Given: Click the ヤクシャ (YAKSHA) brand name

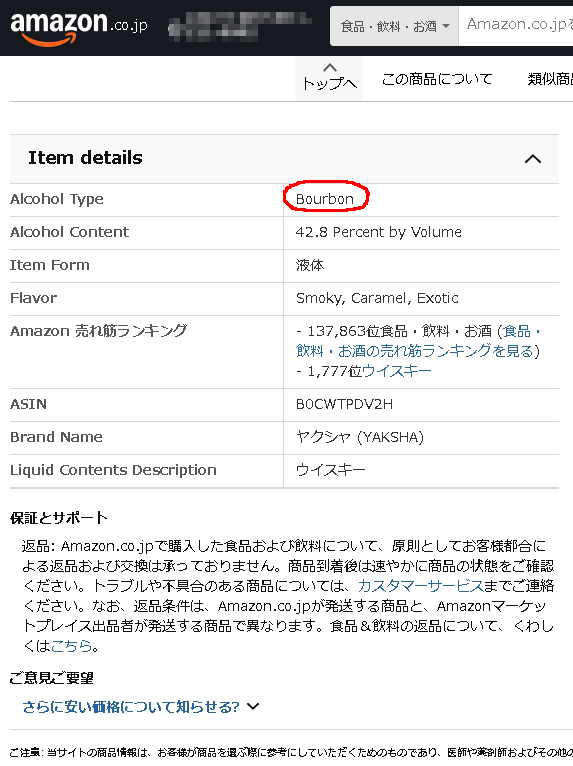Looking at the screenshot, I should 360,437.
